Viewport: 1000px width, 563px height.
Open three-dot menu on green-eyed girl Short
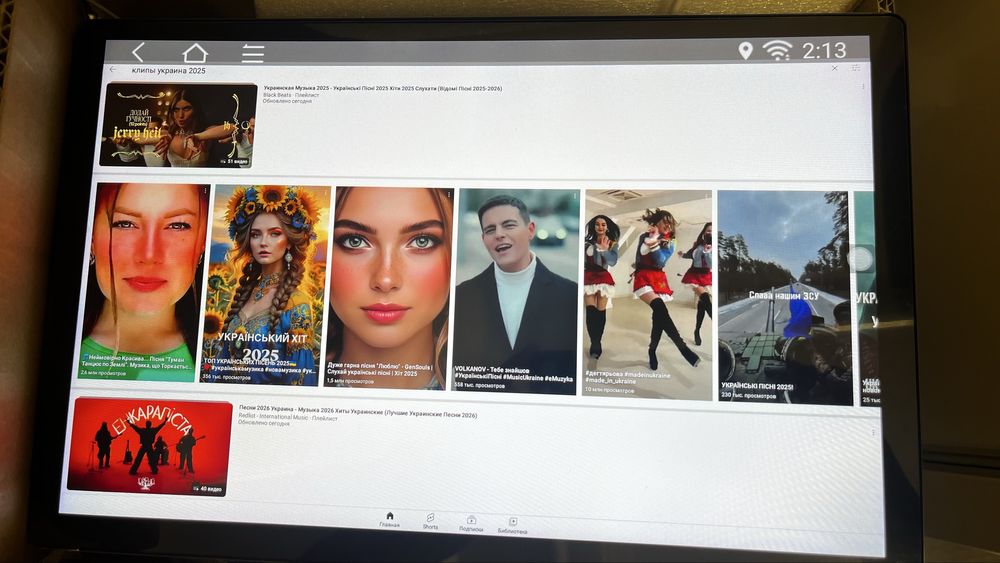(449, 194)
